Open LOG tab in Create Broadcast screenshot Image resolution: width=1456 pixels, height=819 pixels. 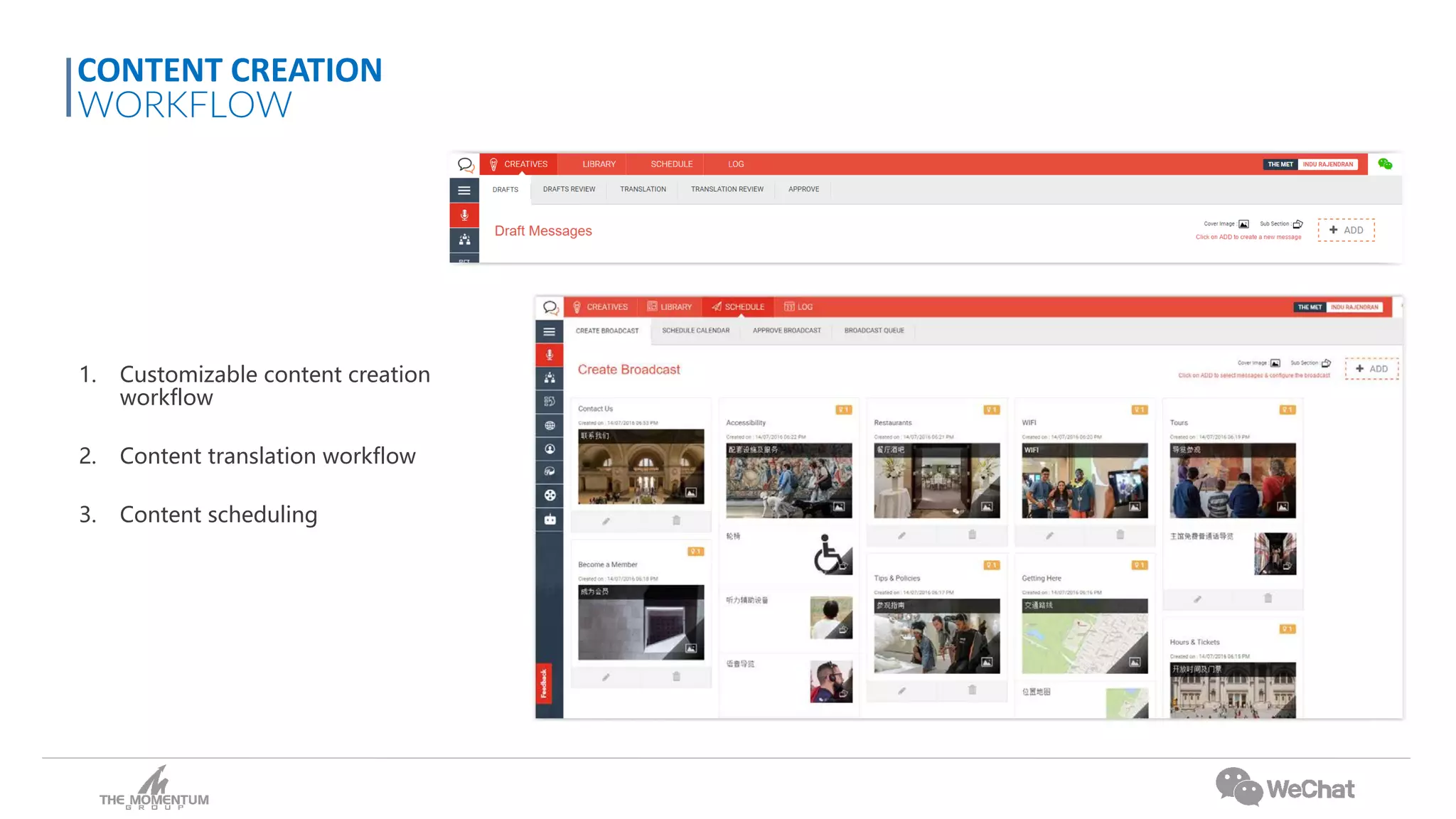pos(798,307)
